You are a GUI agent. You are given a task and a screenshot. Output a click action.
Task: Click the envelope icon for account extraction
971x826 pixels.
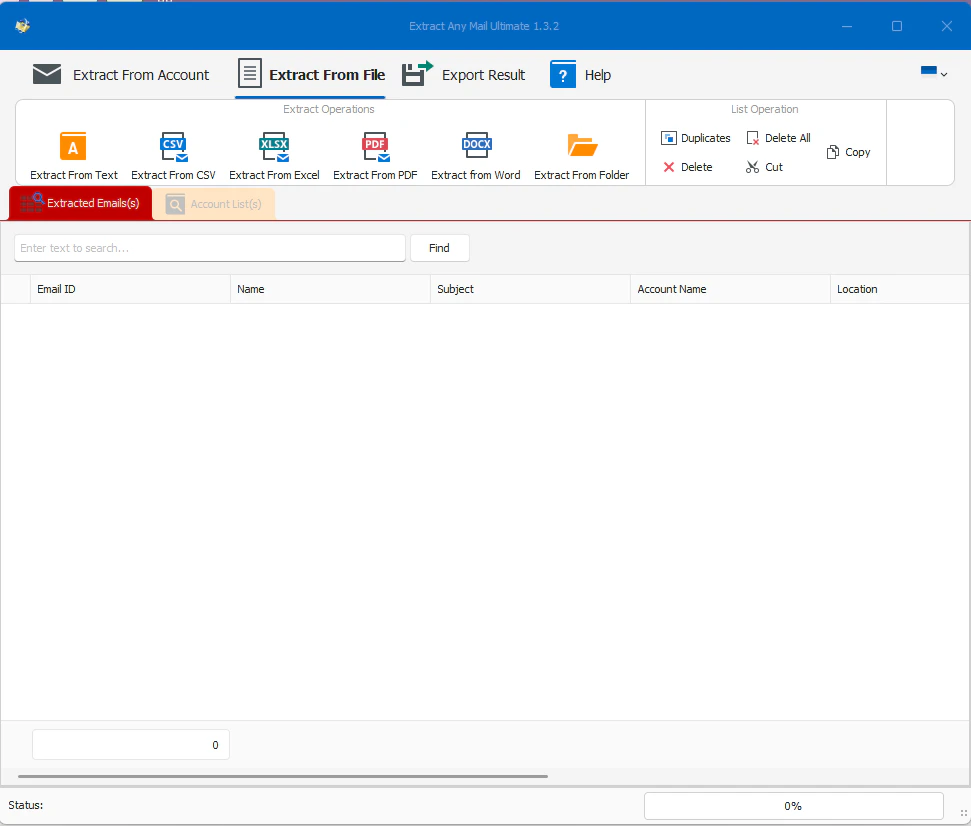click(x=46, y=74)
